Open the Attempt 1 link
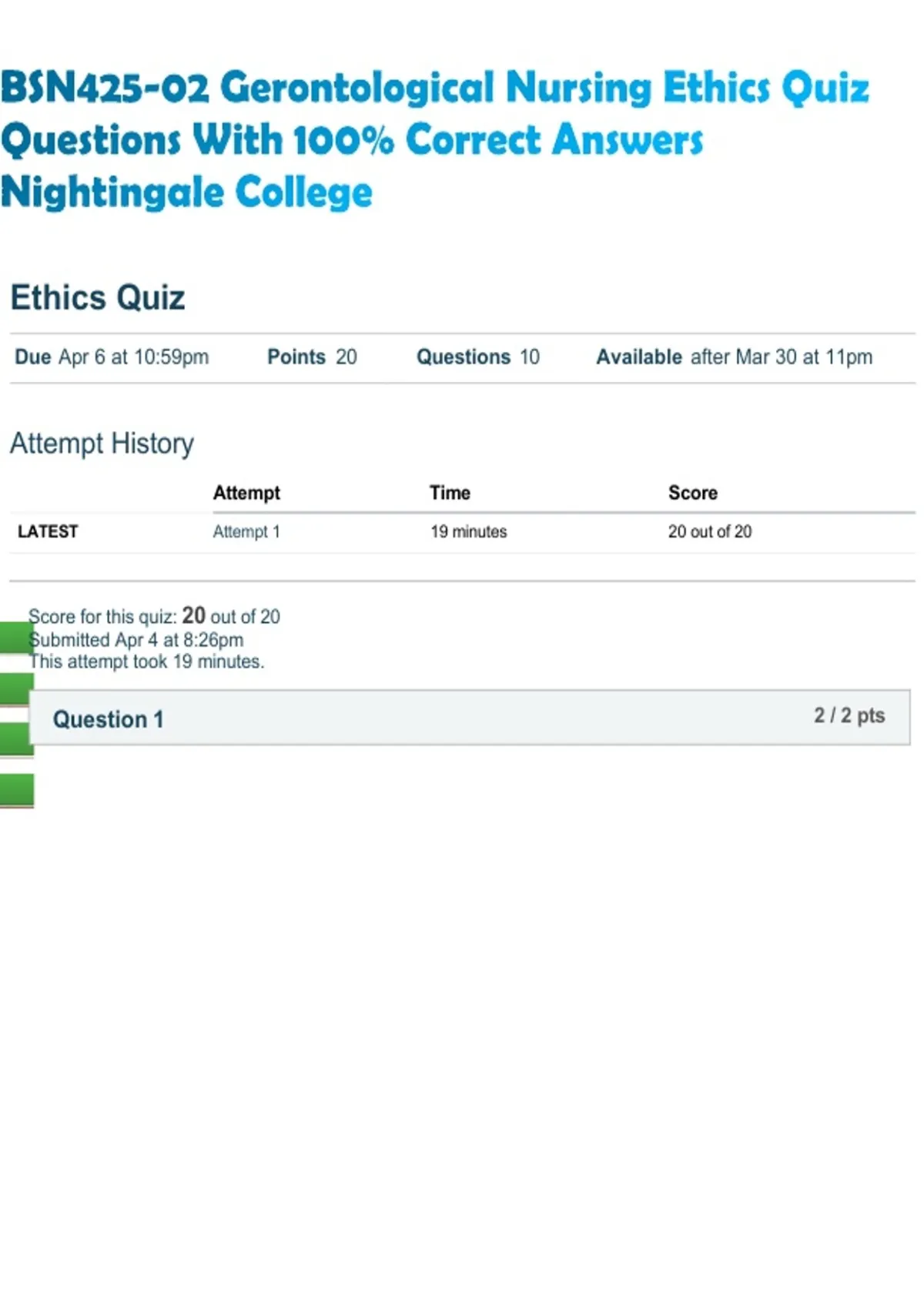The image size is (924, 1309). coord(246,531)
